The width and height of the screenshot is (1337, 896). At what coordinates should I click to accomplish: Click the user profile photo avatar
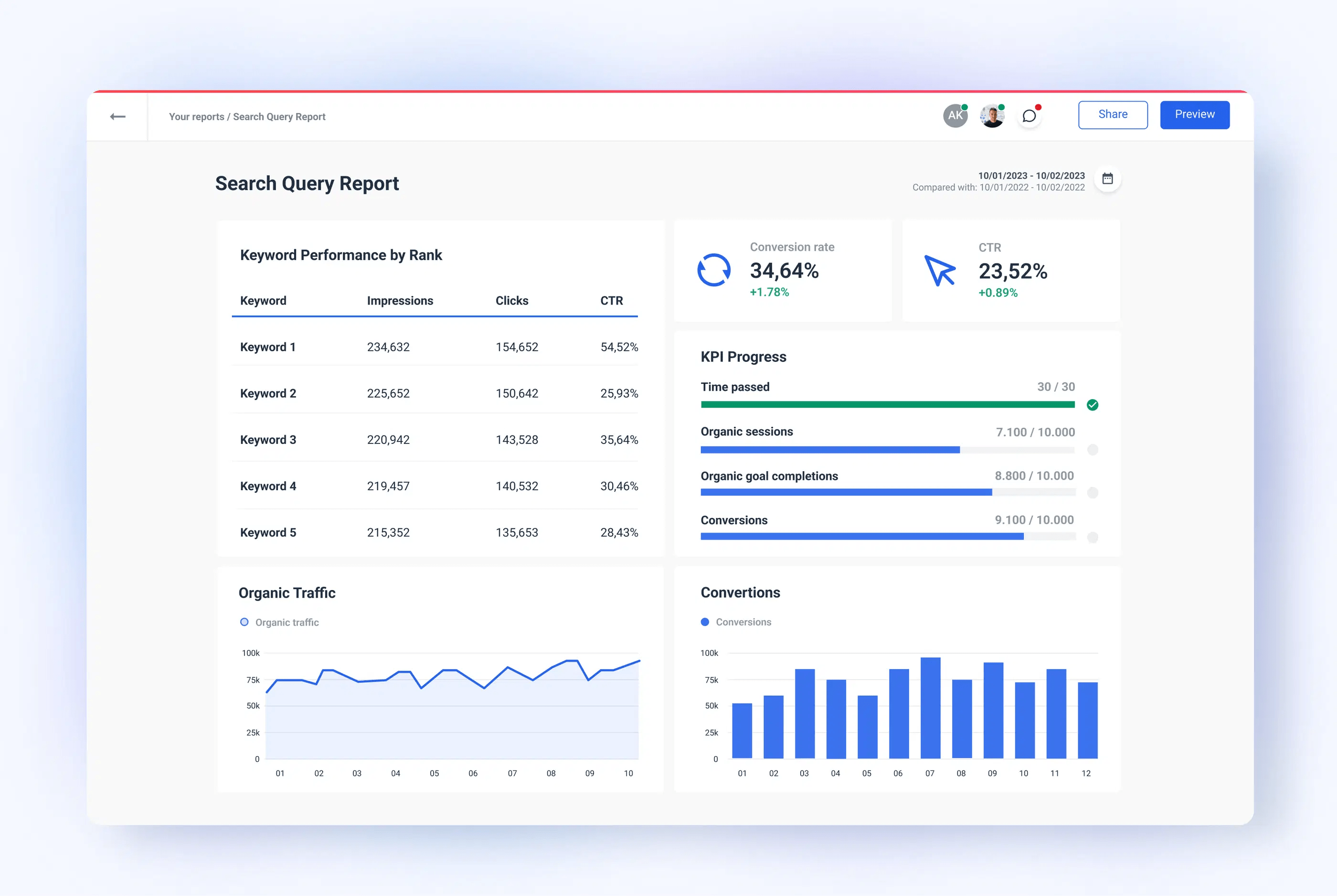[992, 115]
